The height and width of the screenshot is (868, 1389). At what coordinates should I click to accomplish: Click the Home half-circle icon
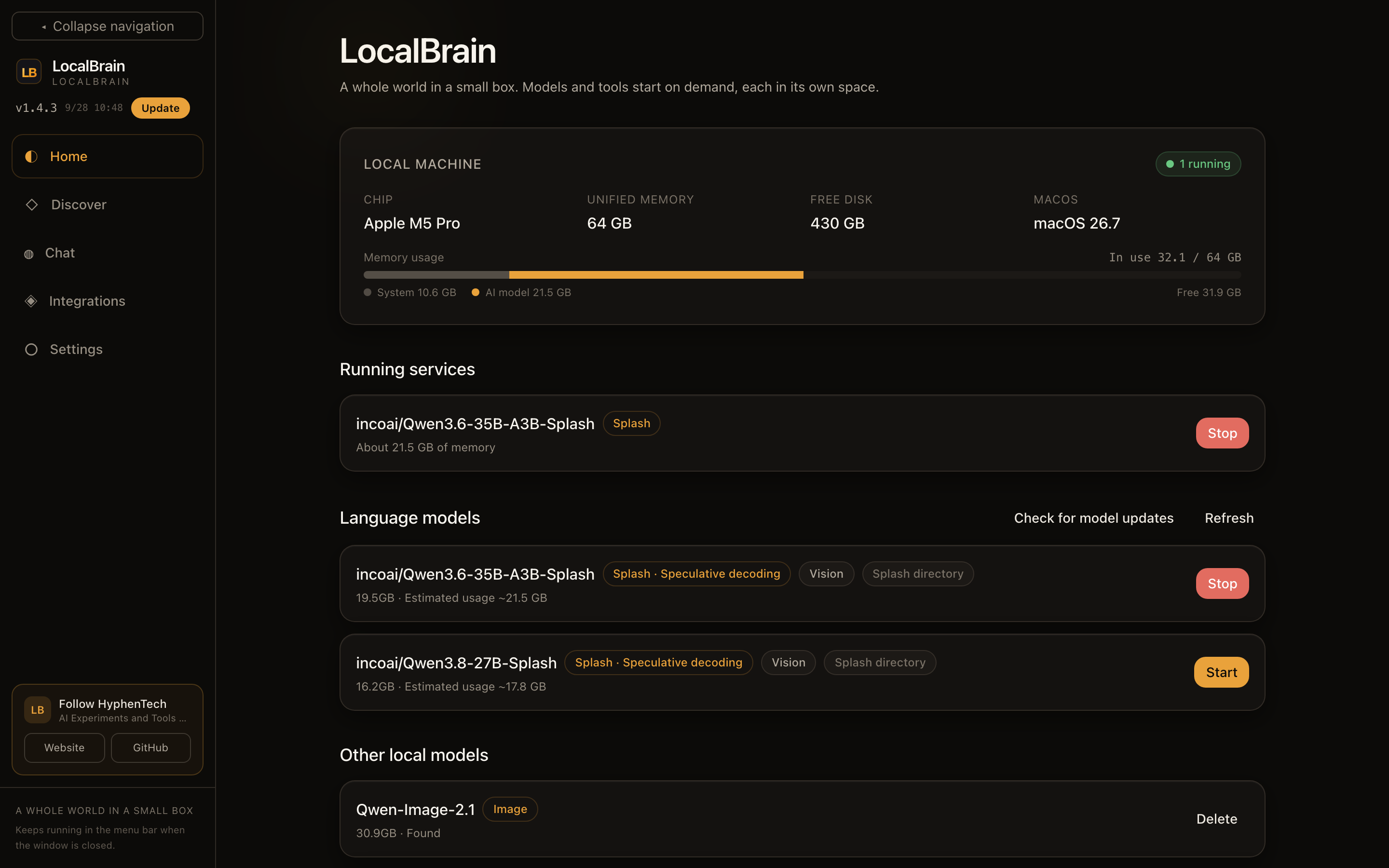click(31, 156)
